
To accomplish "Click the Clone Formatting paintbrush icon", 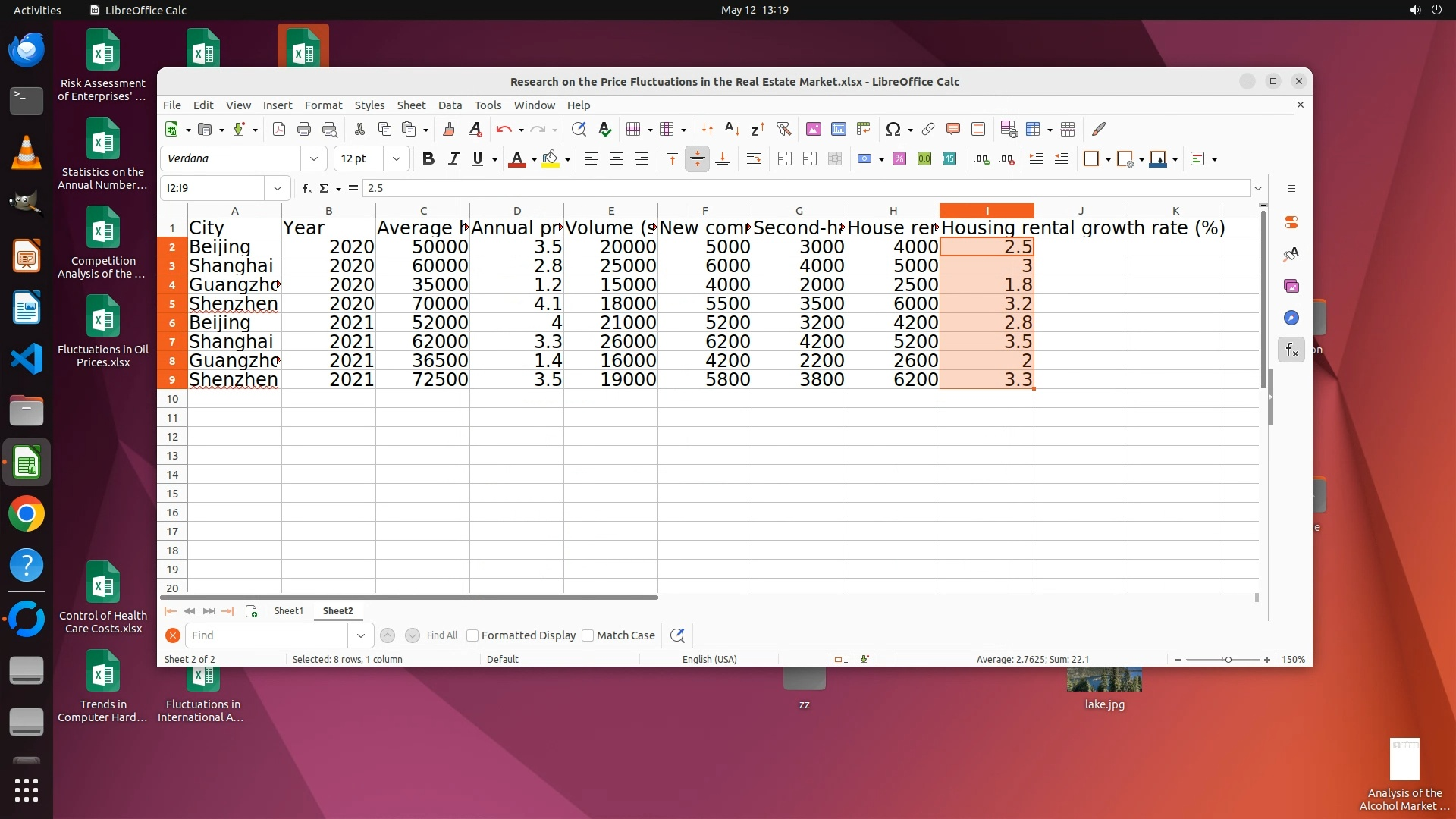I will (x=448, y=130).
